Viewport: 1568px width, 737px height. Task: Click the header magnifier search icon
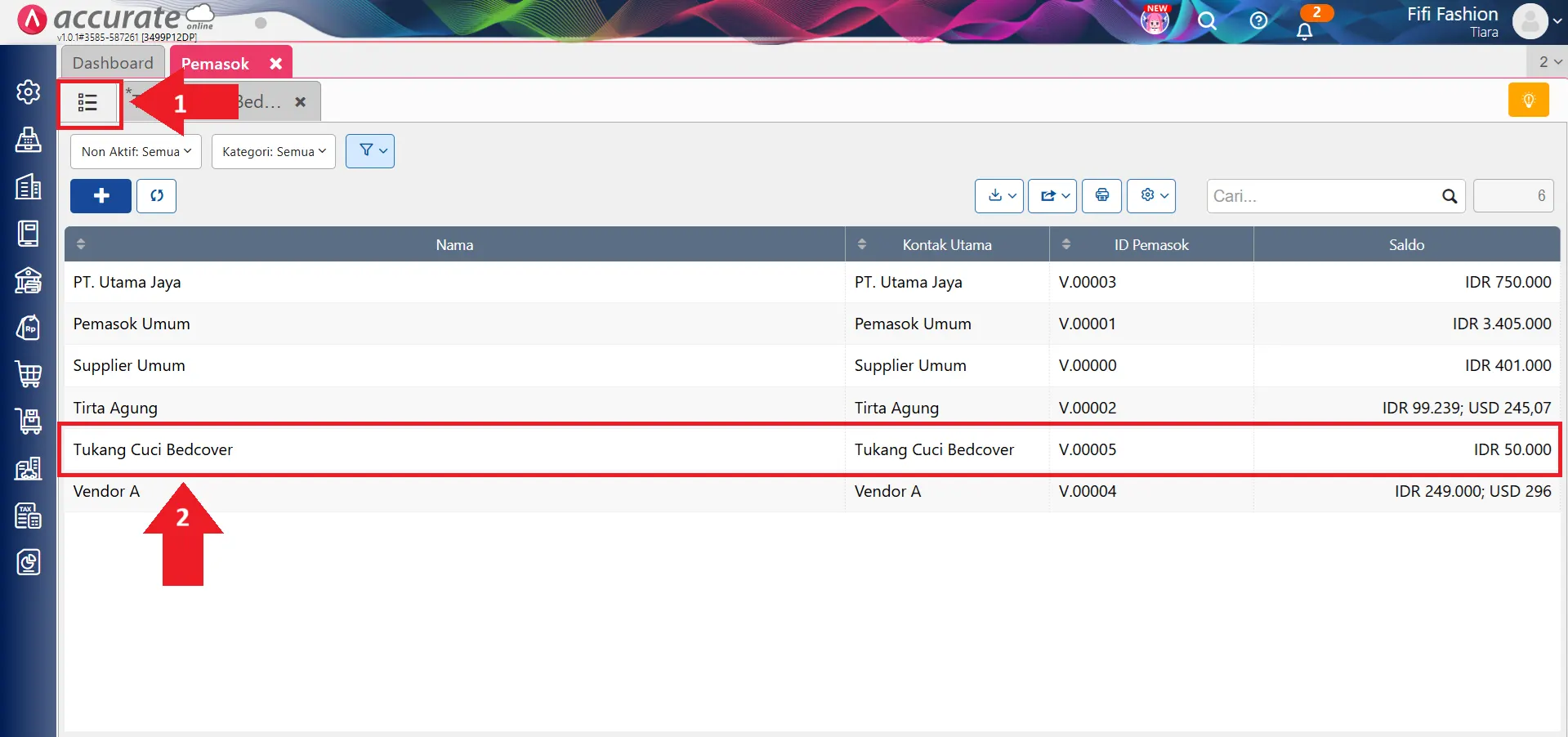click(x=1207, y=20)
